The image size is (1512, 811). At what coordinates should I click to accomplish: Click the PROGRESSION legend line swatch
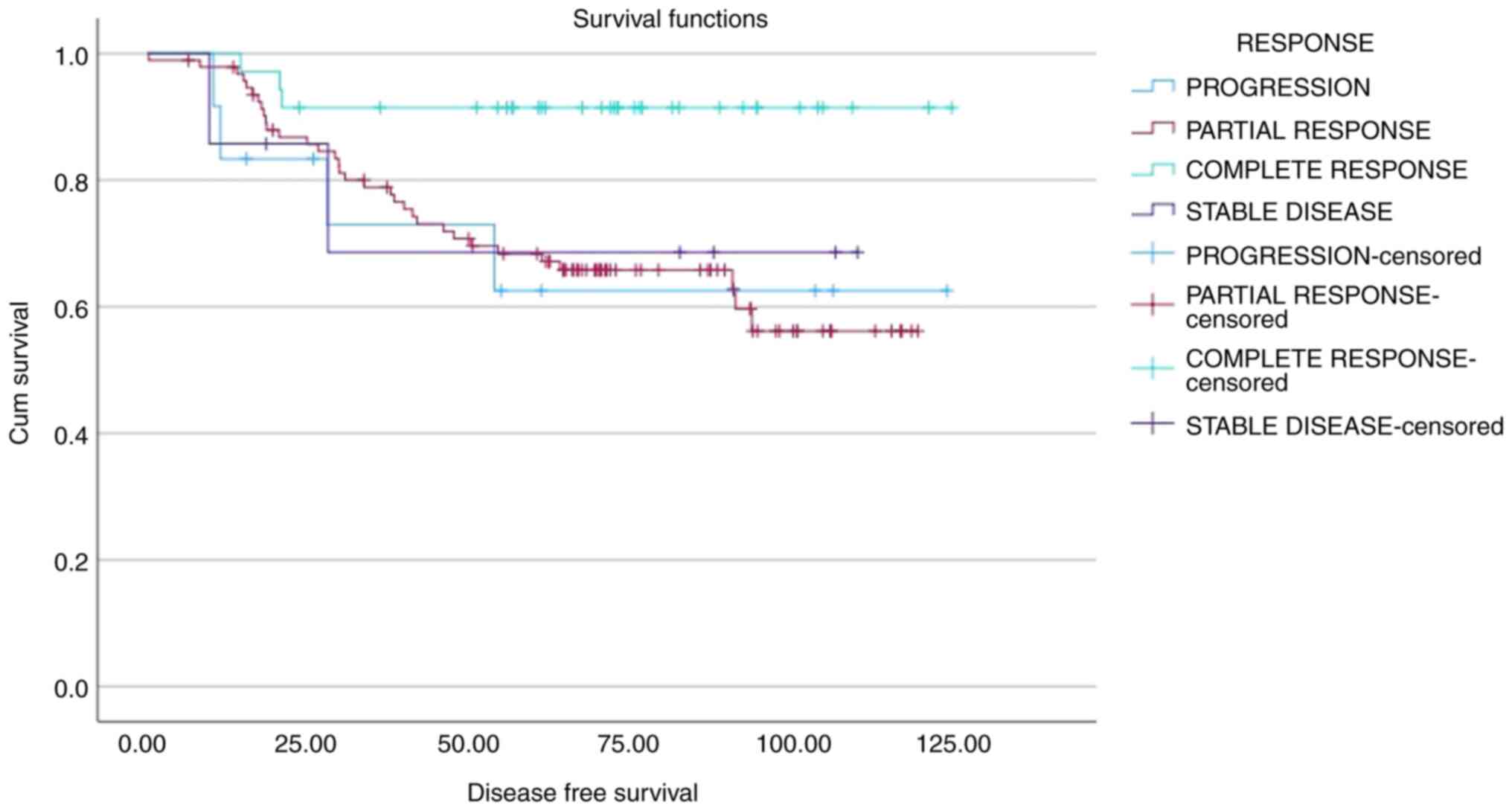[x=1153, y=87]
